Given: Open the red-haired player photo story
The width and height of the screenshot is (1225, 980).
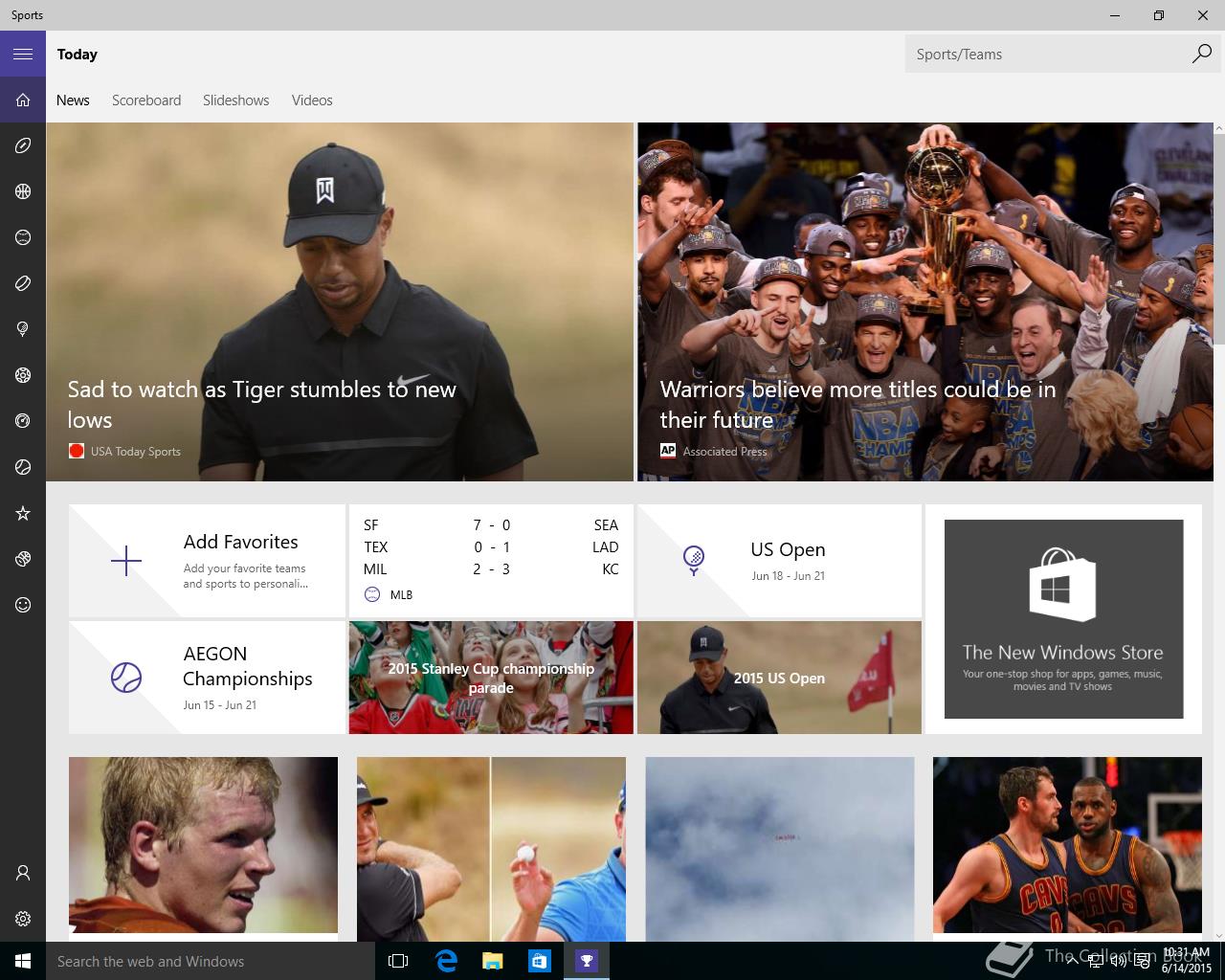Looking at the screenshot, I should 203,844.
